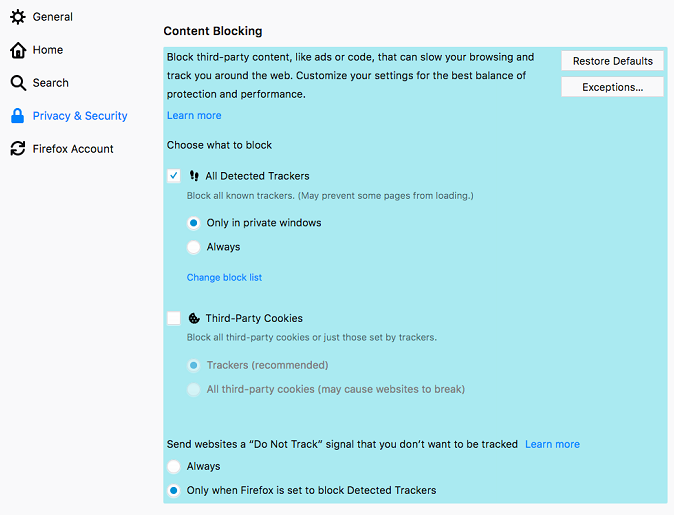The image size is (674, 515).
Task: Select Always for blocking detected trackers
Action: click(194, 247)
